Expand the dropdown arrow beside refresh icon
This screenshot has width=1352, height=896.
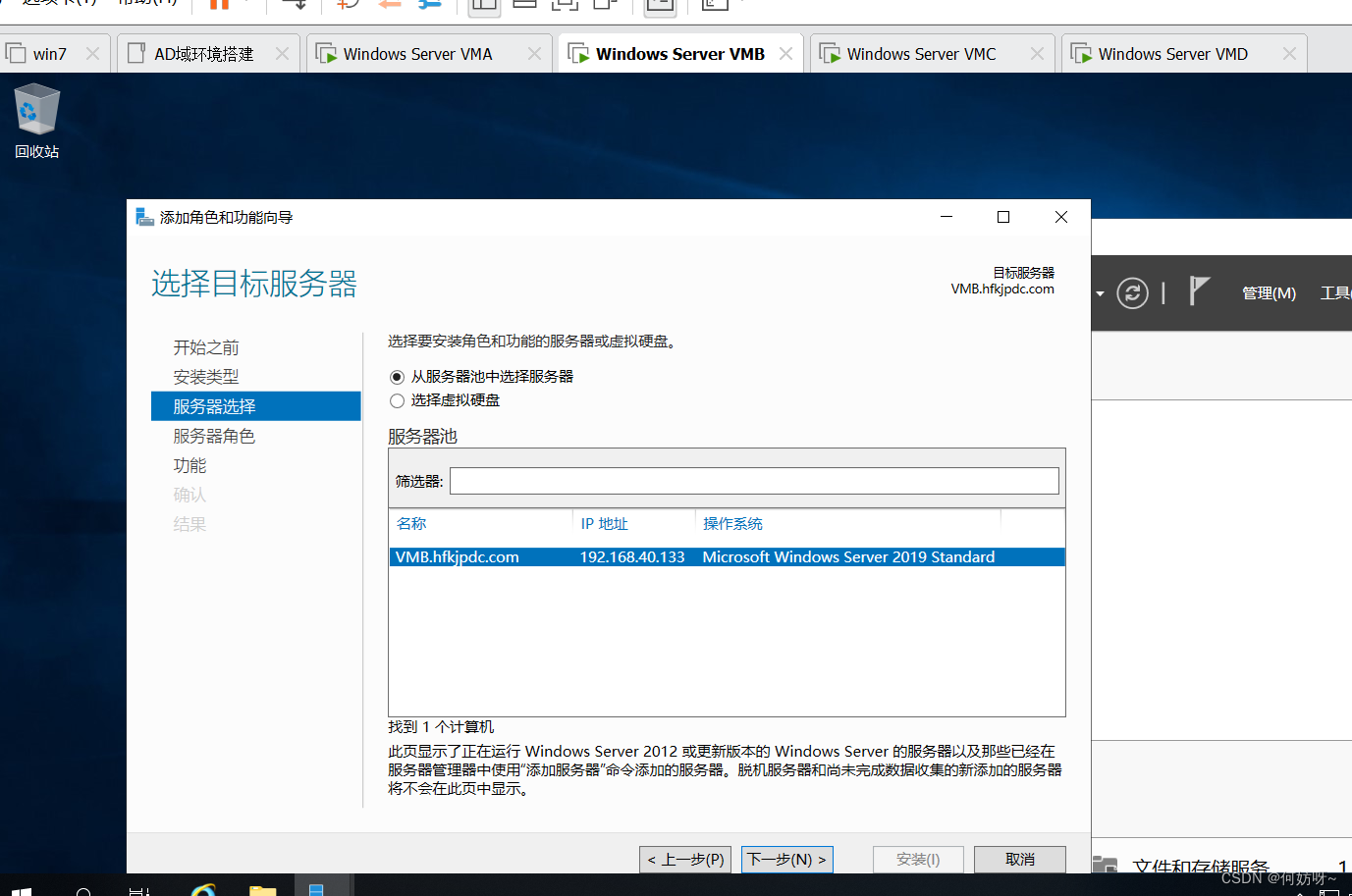(1100, 293)
